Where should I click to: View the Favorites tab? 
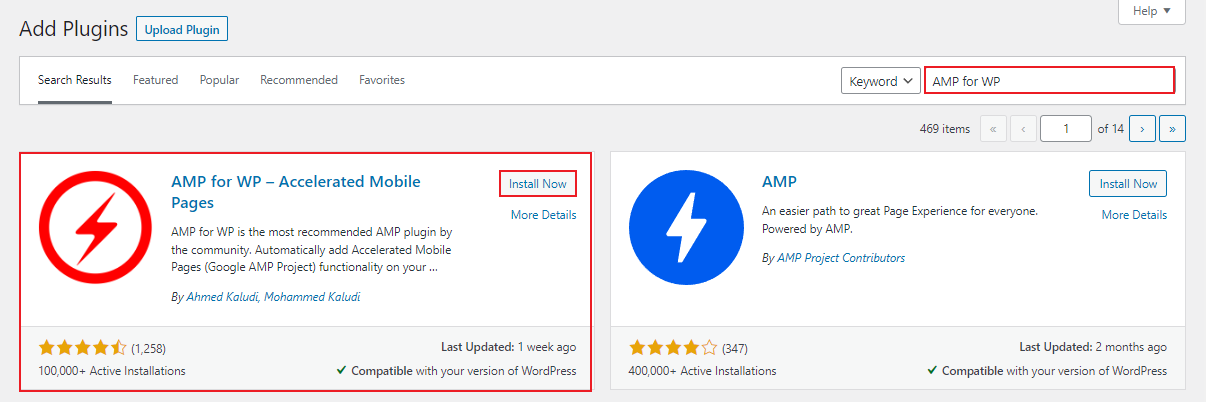(382, 80)
